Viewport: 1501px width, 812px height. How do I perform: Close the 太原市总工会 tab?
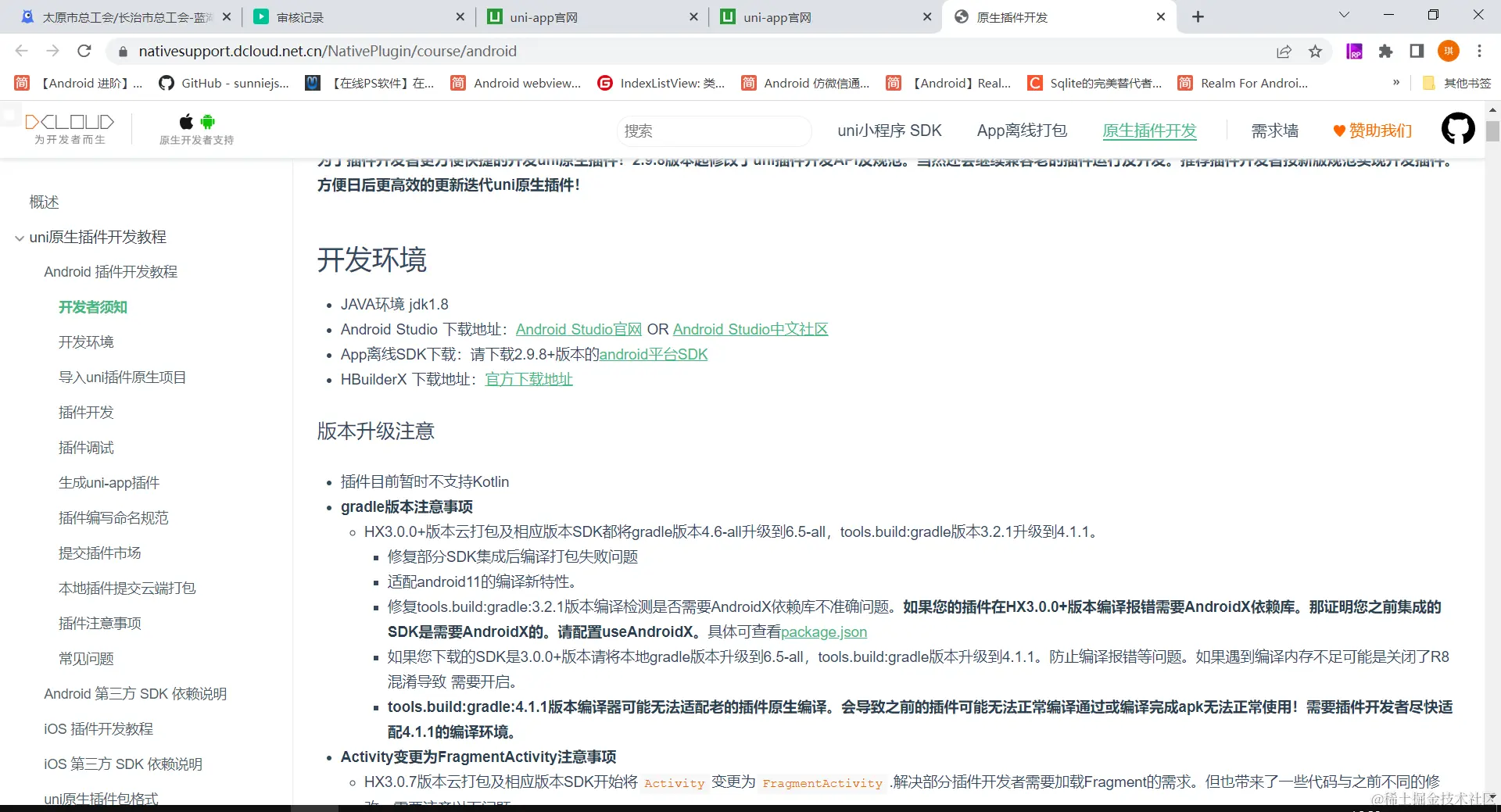coord(227,16)
